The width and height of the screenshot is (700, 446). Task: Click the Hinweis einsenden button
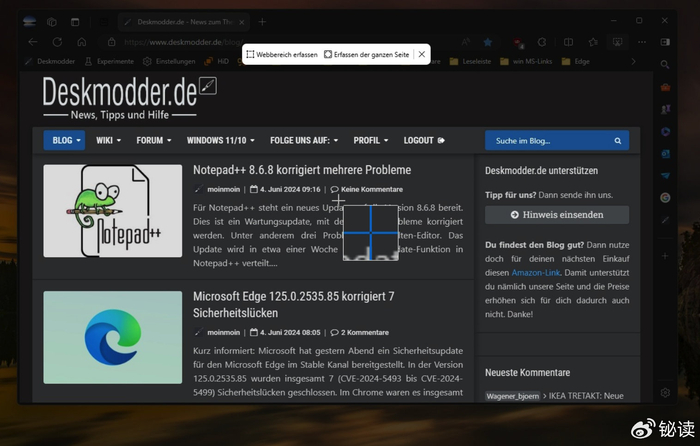click(x=557, y=214)
